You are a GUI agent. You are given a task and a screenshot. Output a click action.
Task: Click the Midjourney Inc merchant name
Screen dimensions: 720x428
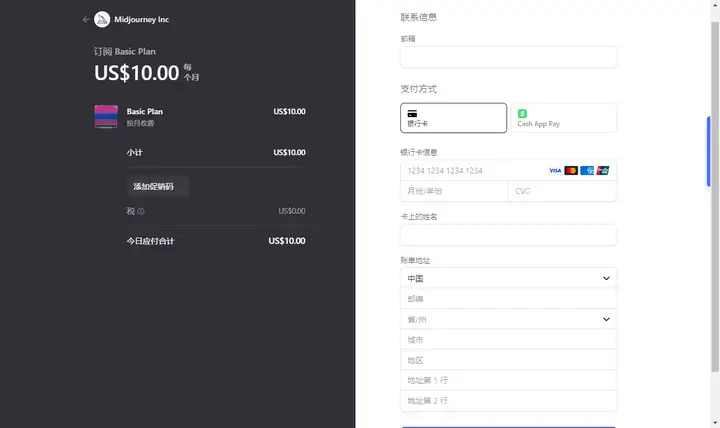[141, 19]
